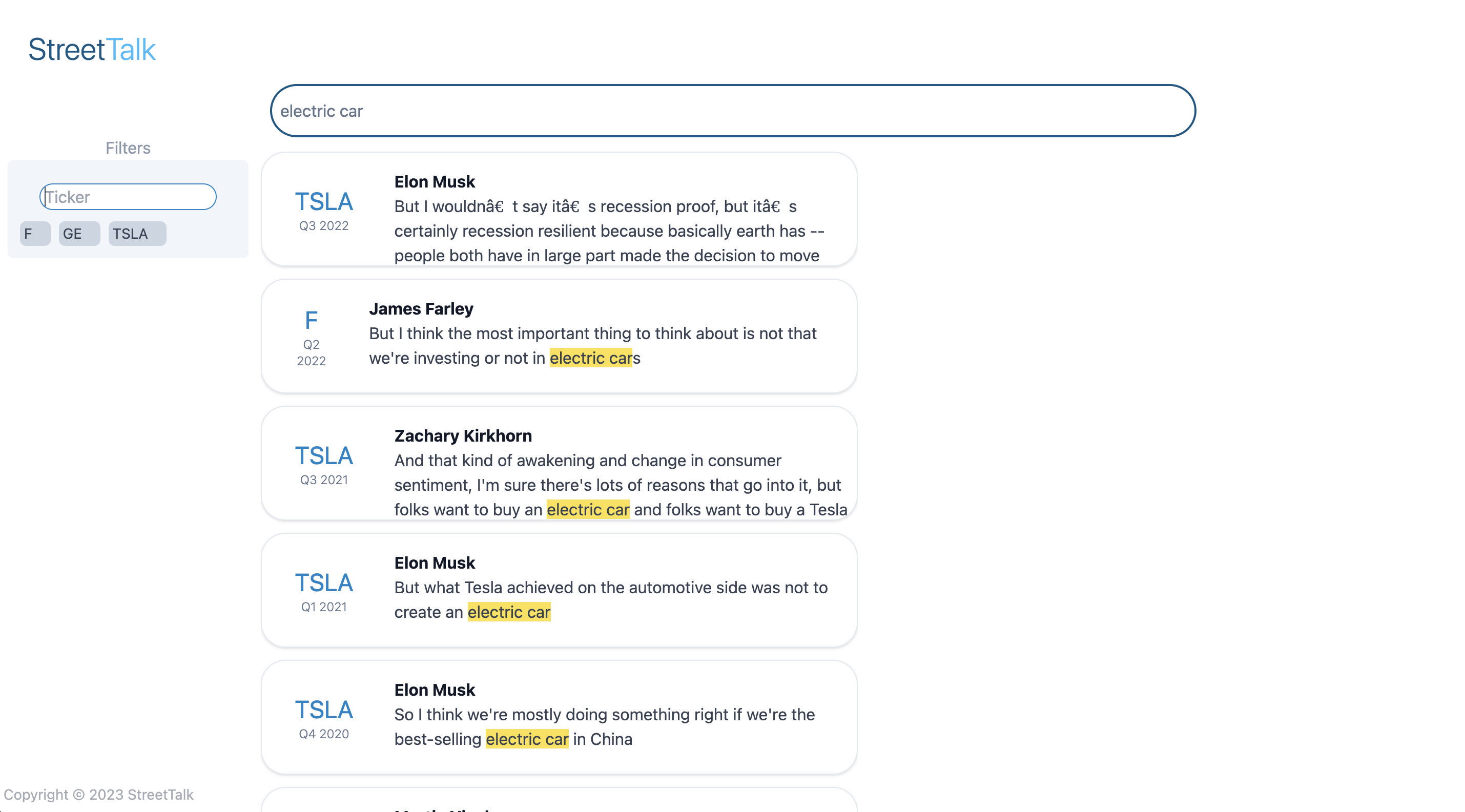Viewport: 1465px width, 812px height.
Task: Open the first Elon Musk result card
Action: (559, 209)
